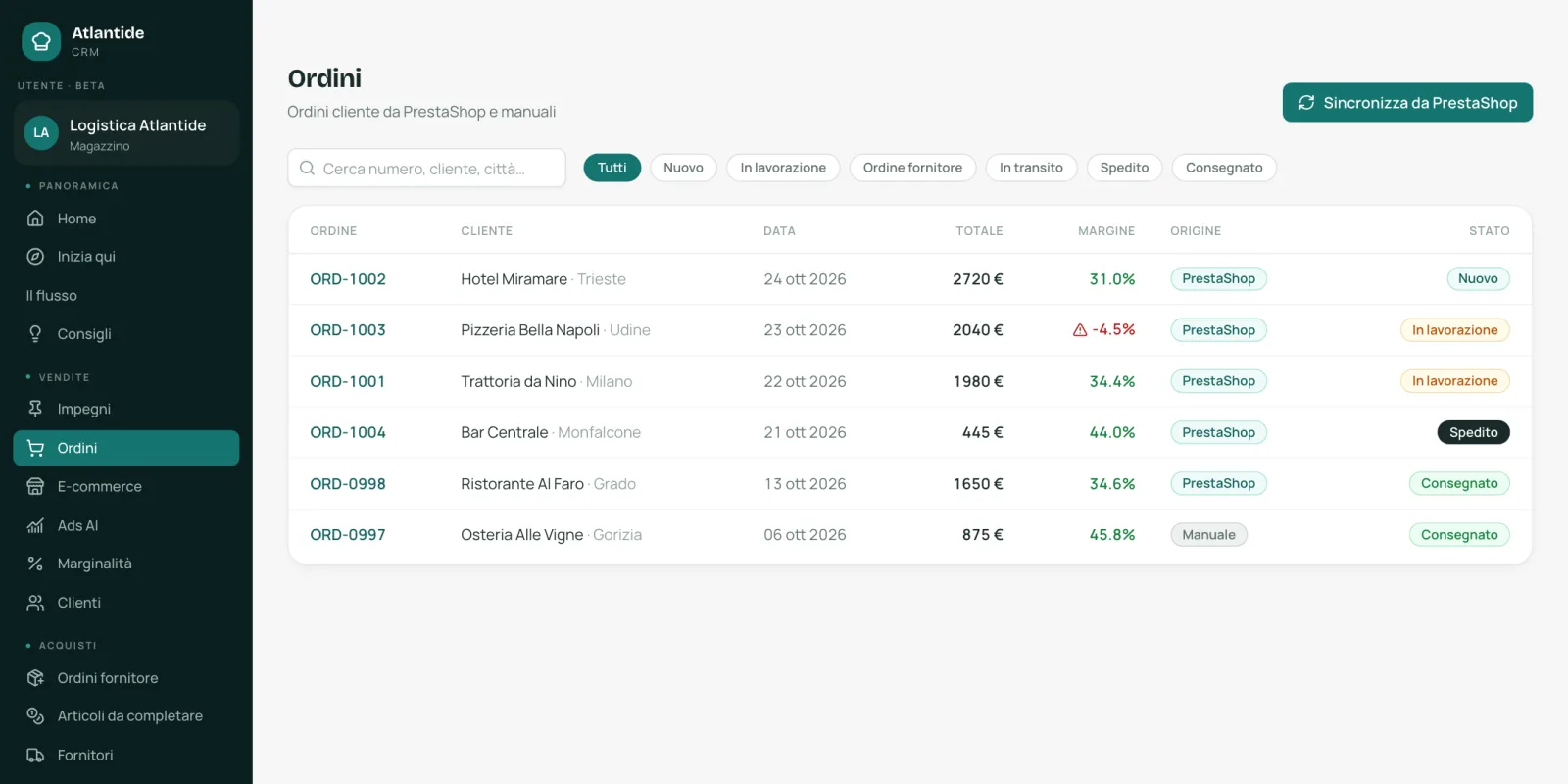This screenshot has height=784, width=1568.
Task: Click the Consigli lightbulb icon
Action: click(x=35, y=334)
